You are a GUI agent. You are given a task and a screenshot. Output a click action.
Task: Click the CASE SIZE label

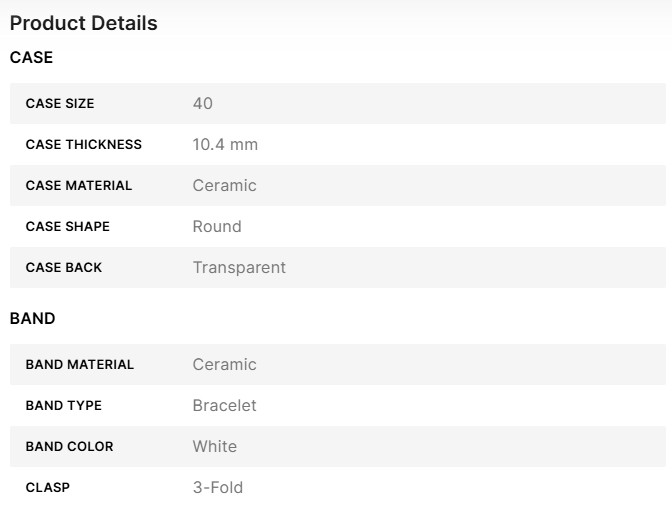[60, 104]
